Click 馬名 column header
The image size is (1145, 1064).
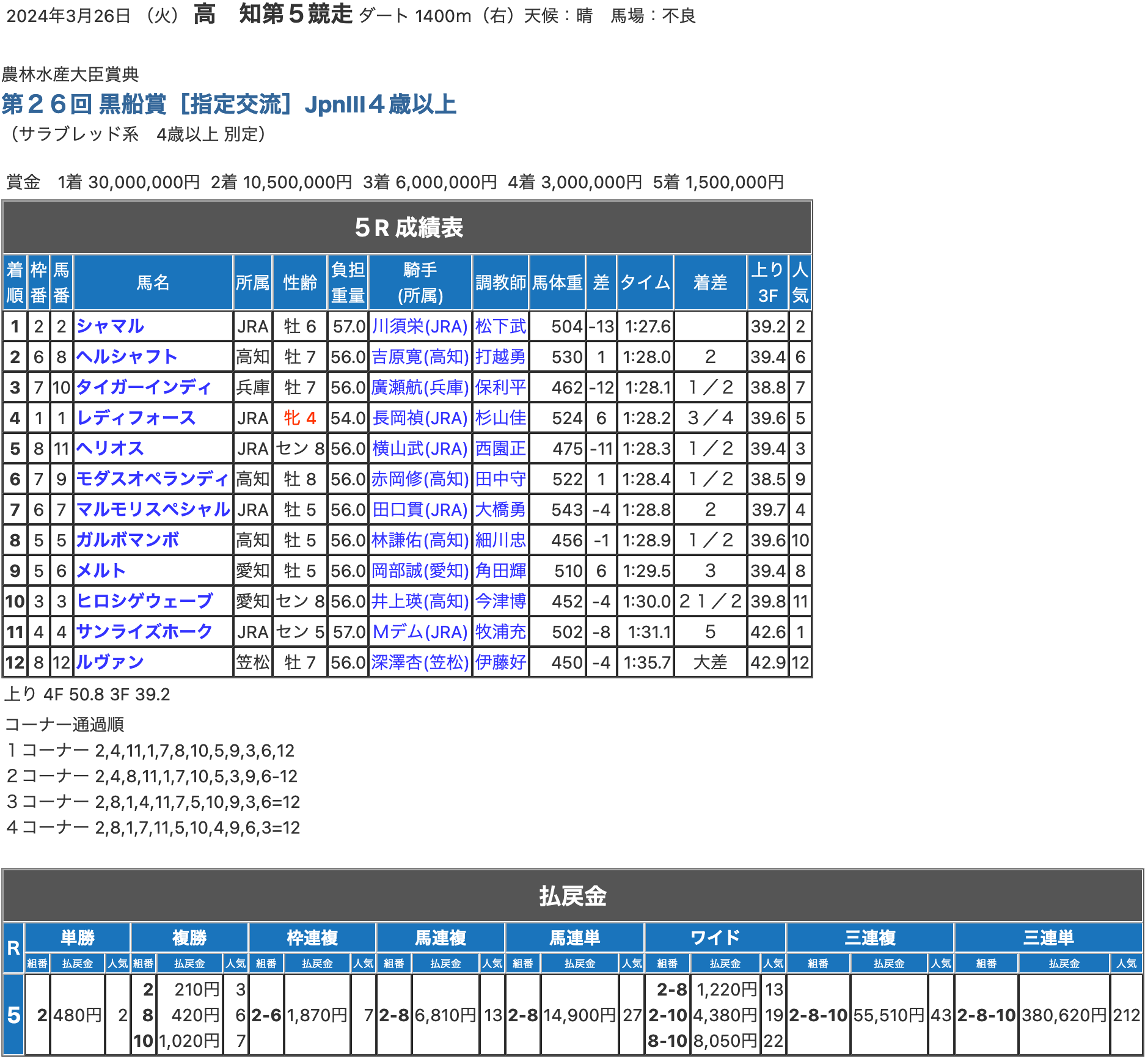(x=153, y=282)
